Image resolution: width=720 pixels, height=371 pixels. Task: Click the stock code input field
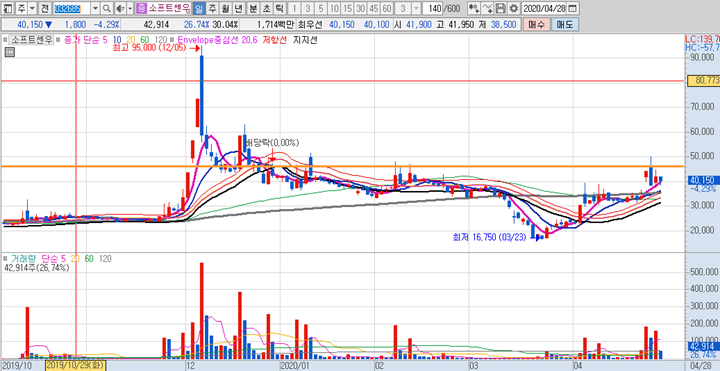pyautogui.click(x=71, y=8)
